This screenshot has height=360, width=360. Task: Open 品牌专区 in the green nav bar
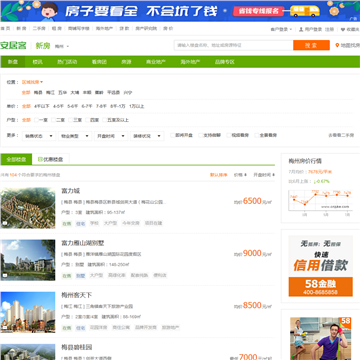pos(225,62)
